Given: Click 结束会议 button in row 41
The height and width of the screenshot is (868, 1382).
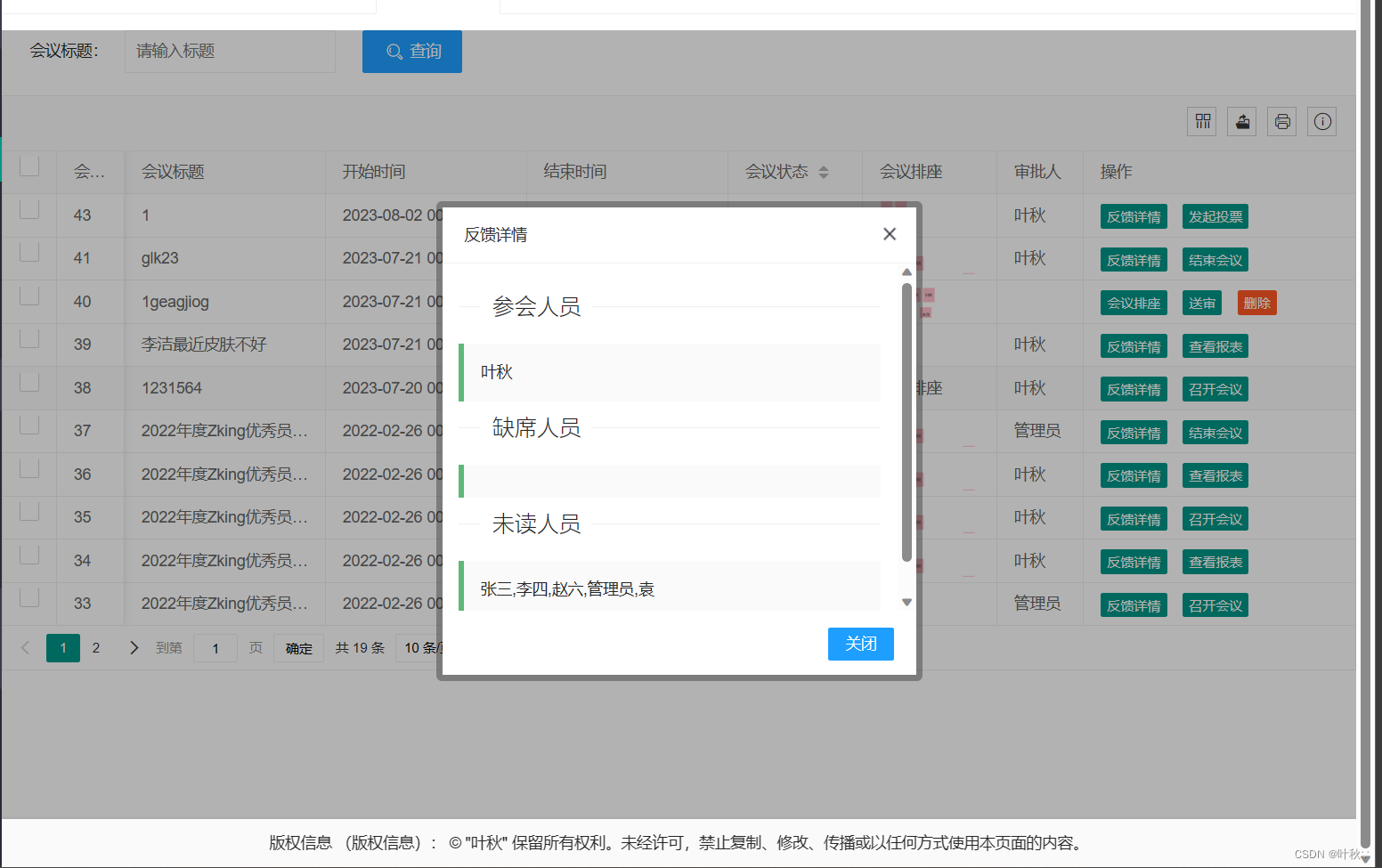Looking at the screenshot, I should click(1215, 260).
